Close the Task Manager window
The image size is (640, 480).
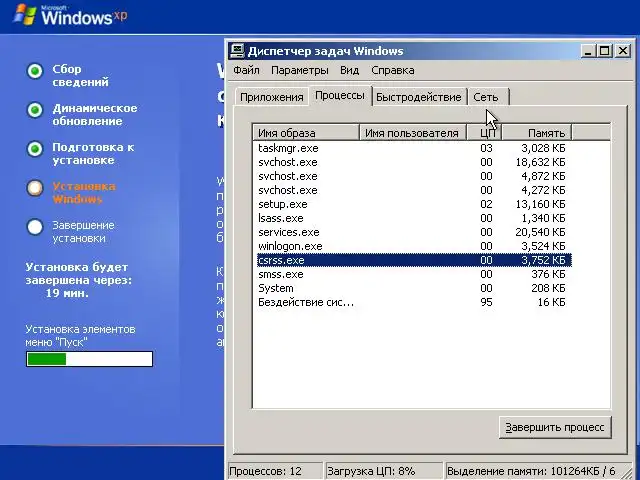(x=623, y=51)
